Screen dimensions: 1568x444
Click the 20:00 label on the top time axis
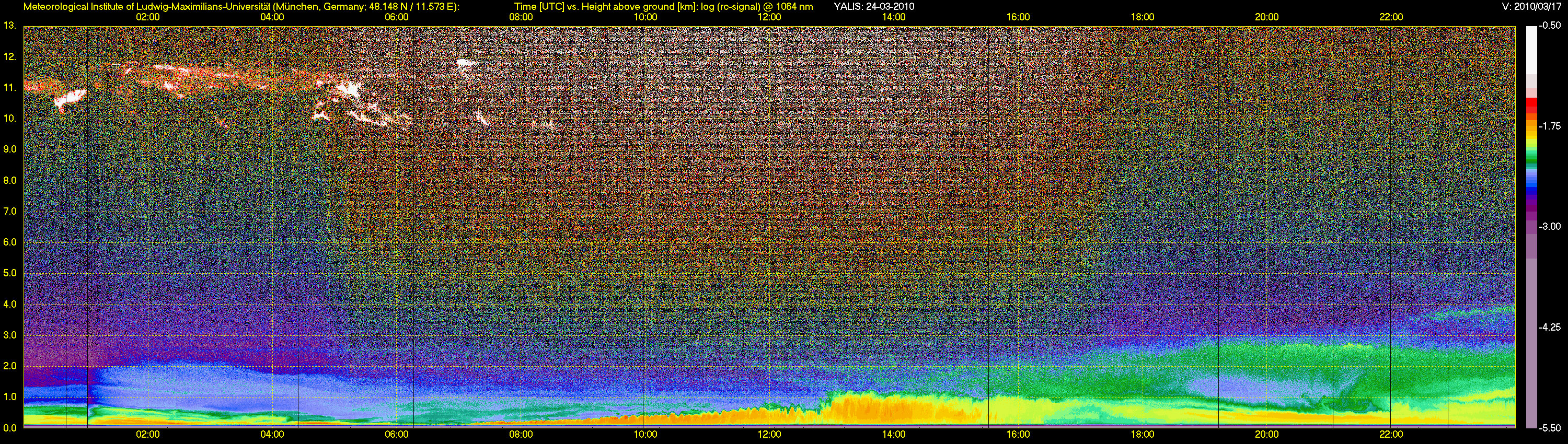[1267, 17]
